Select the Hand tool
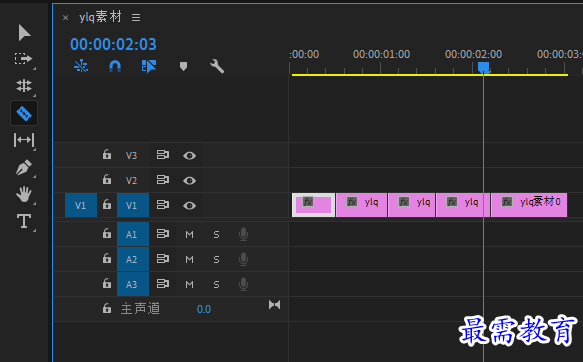This screenshot has height=362, width=583. pos(24,194)
